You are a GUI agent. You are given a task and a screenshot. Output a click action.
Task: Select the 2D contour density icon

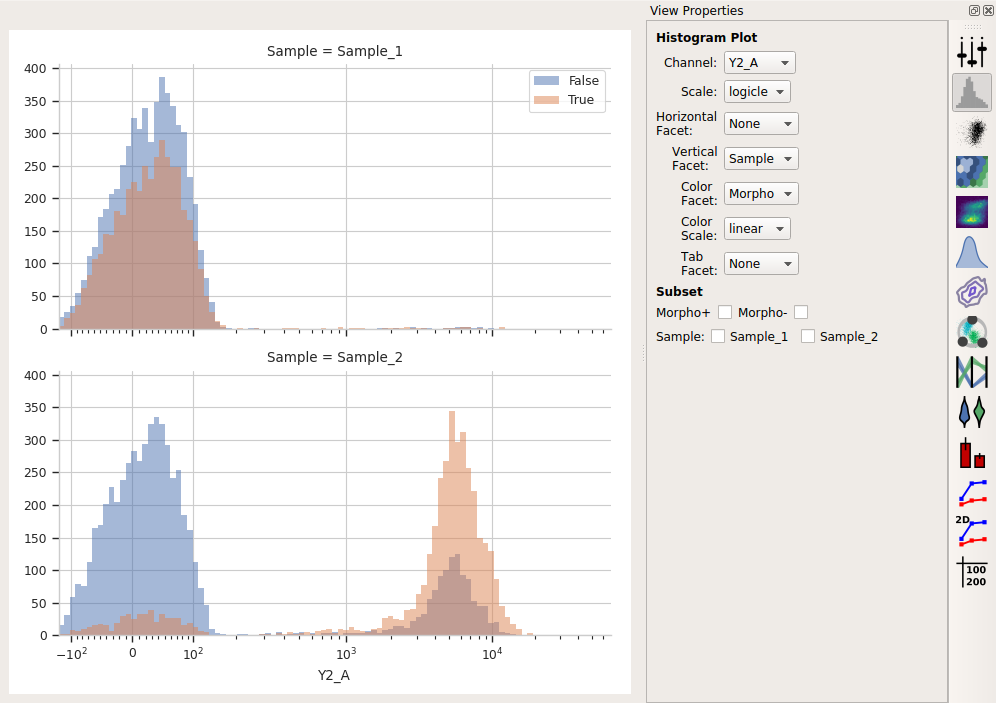[x=971, y=291]
